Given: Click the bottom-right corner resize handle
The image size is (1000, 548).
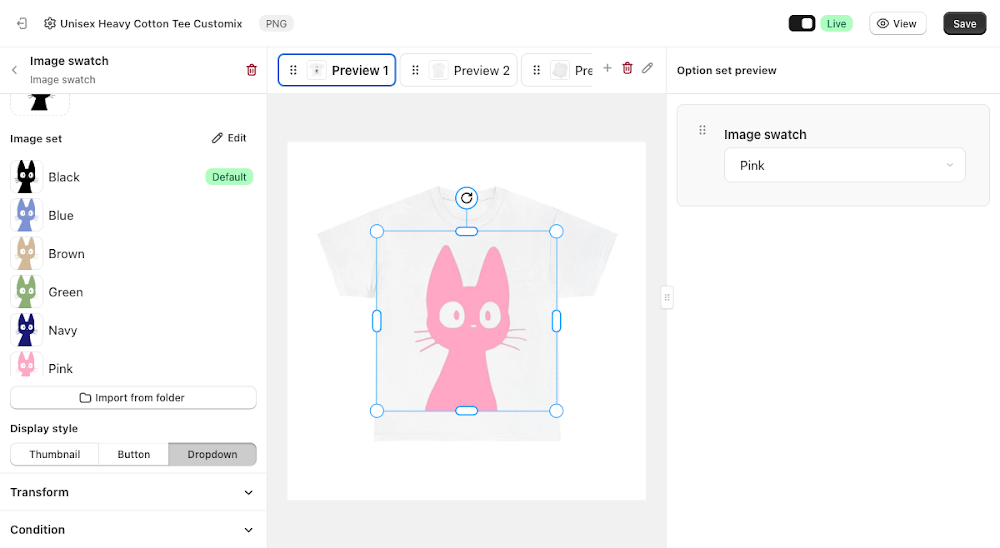Looking at the screenshot, I should [x=556, y=411].
